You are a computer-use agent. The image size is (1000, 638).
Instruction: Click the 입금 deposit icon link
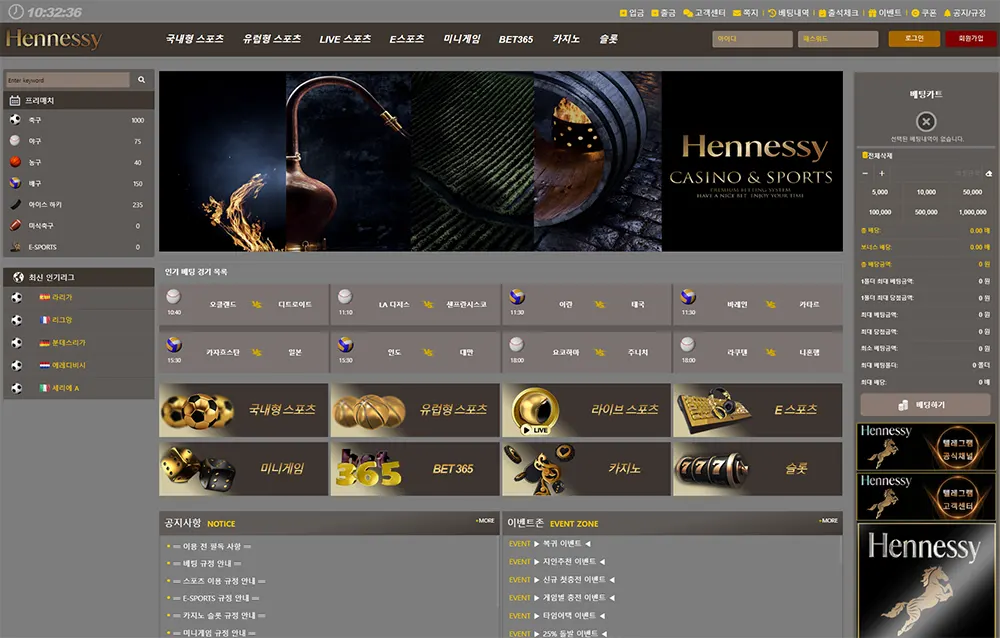coord(631,13)
